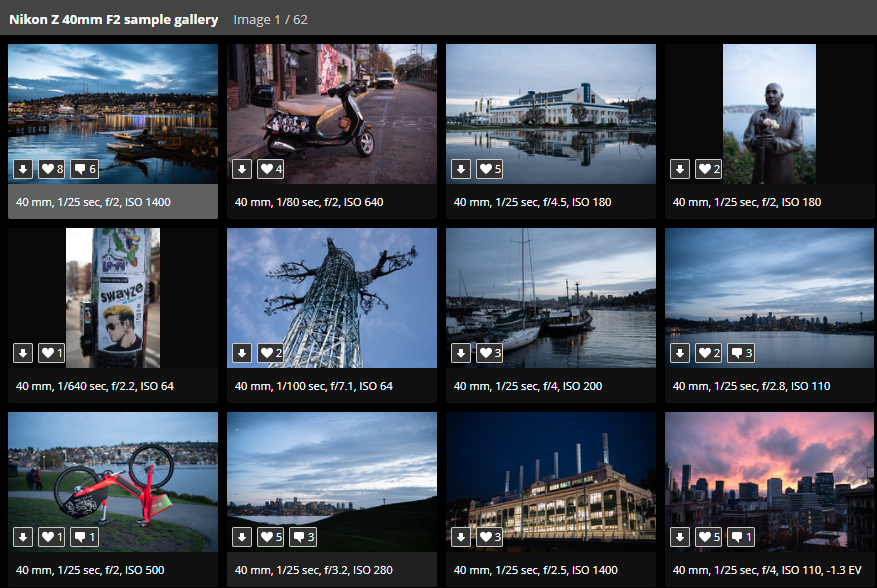This screenshot has height=588, width=877.
Task: Click the Image 1 / 62 counter
Action: [x=270, y=20]
